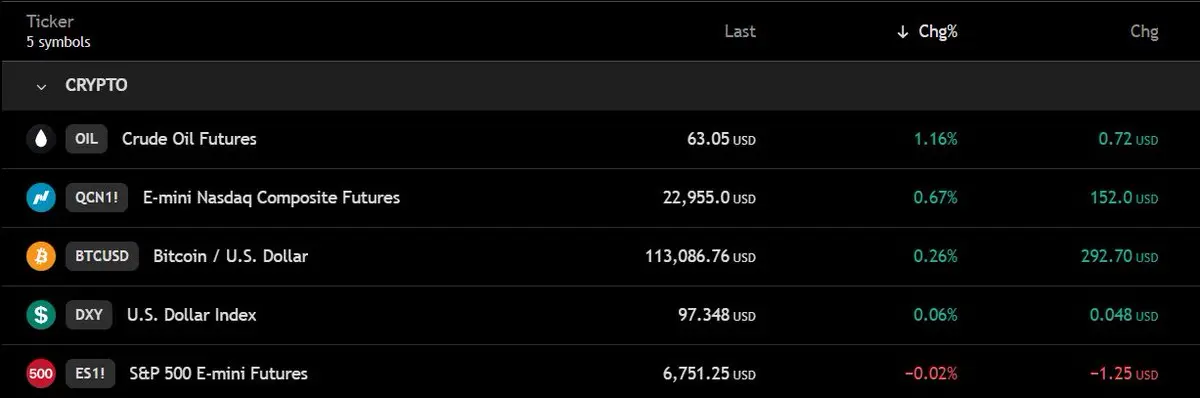Click the Crude Oil drop icon

pos(41,139)
